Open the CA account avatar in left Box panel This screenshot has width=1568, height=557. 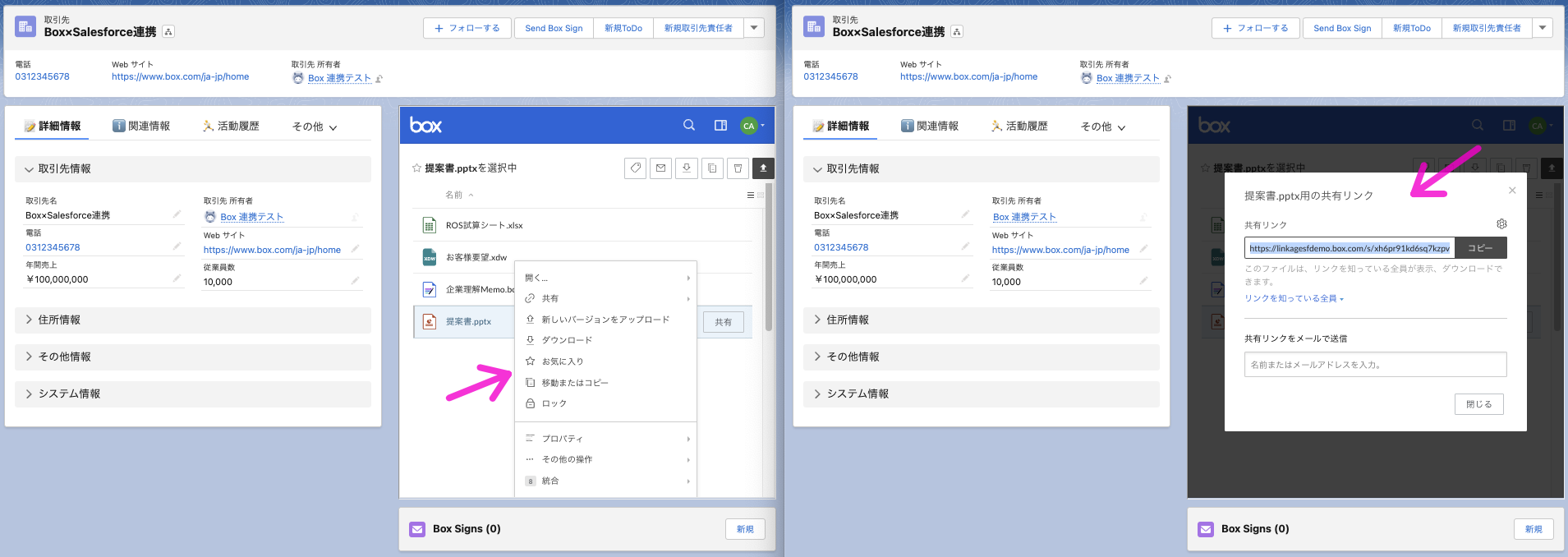click(748, 126)
